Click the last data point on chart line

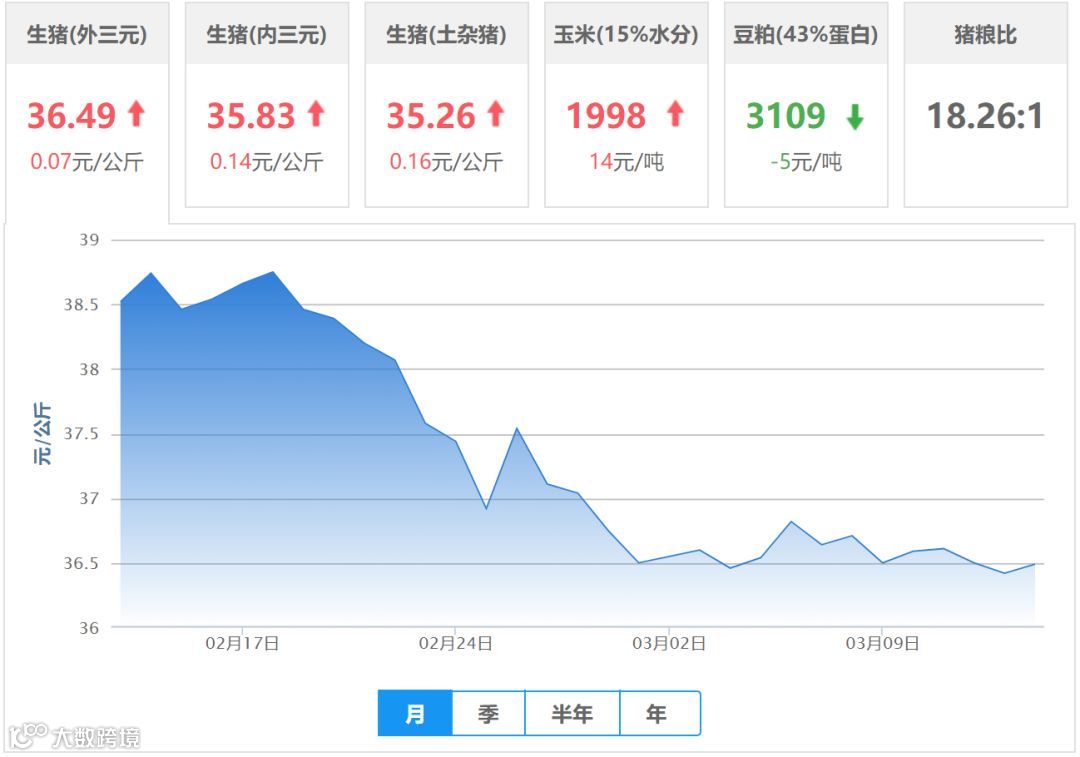point(1035,564)
